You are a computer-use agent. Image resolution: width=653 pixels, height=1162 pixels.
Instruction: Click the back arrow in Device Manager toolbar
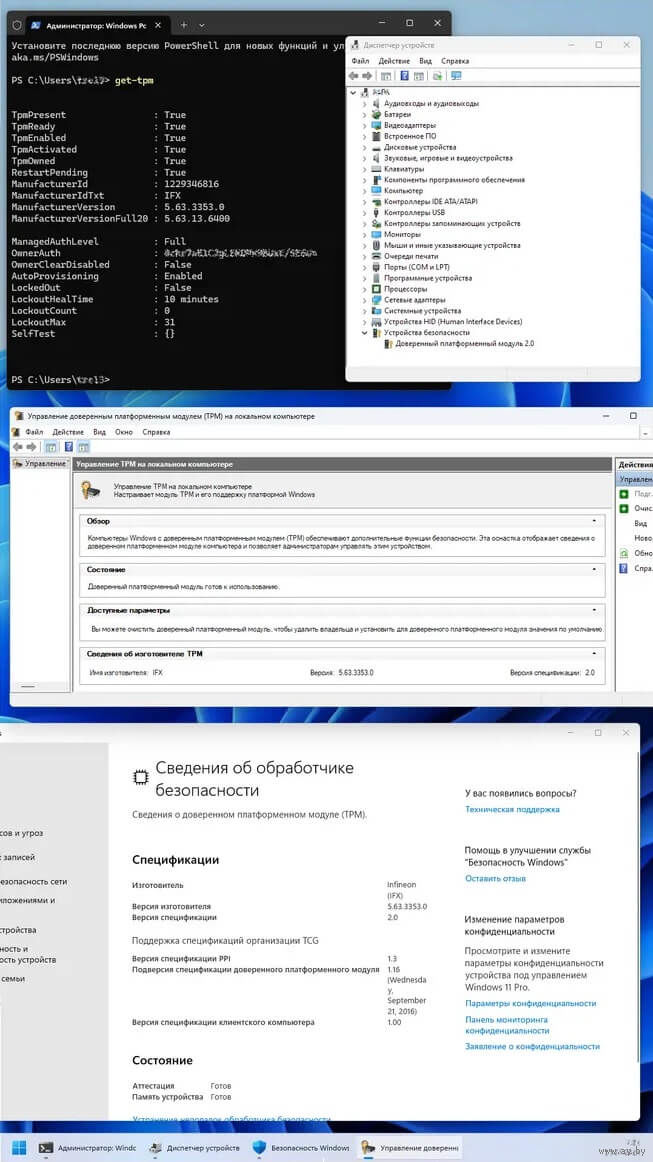[x=354, y=76]
